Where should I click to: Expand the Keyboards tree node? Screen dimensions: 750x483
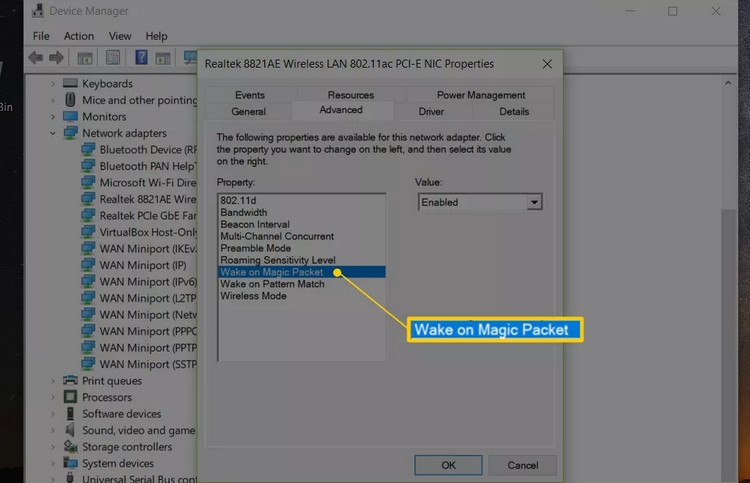click(x=53, y=84)
